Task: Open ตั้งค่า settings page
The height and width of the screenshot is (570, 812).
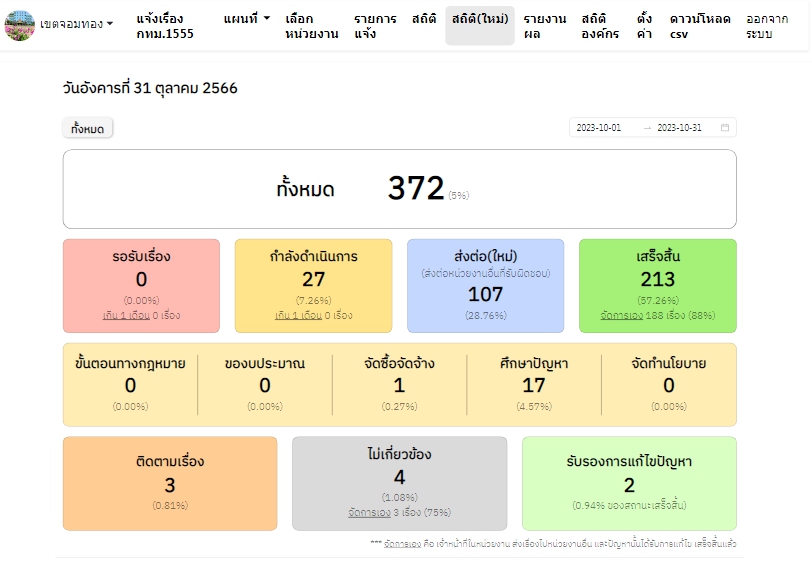Action: coord(645,26)
